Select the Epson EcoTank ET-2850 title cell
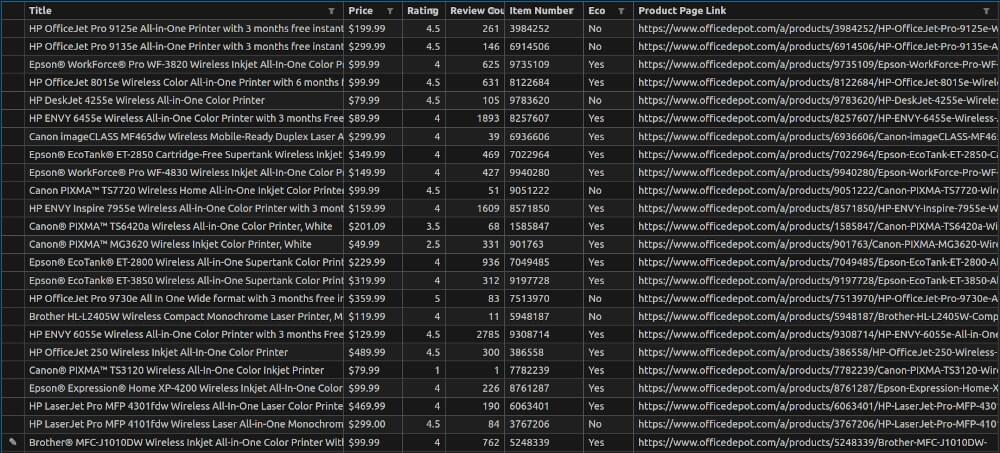The width and height of the screenshot is (1000, 453). pos(185,154)
